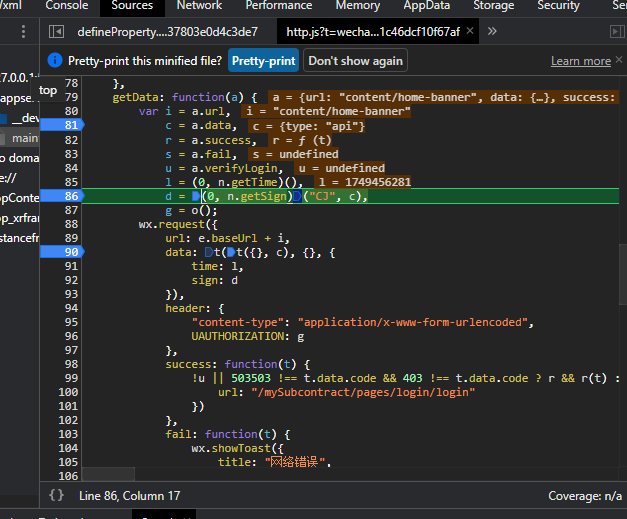Open the Performance tab

tap(279, 6)
